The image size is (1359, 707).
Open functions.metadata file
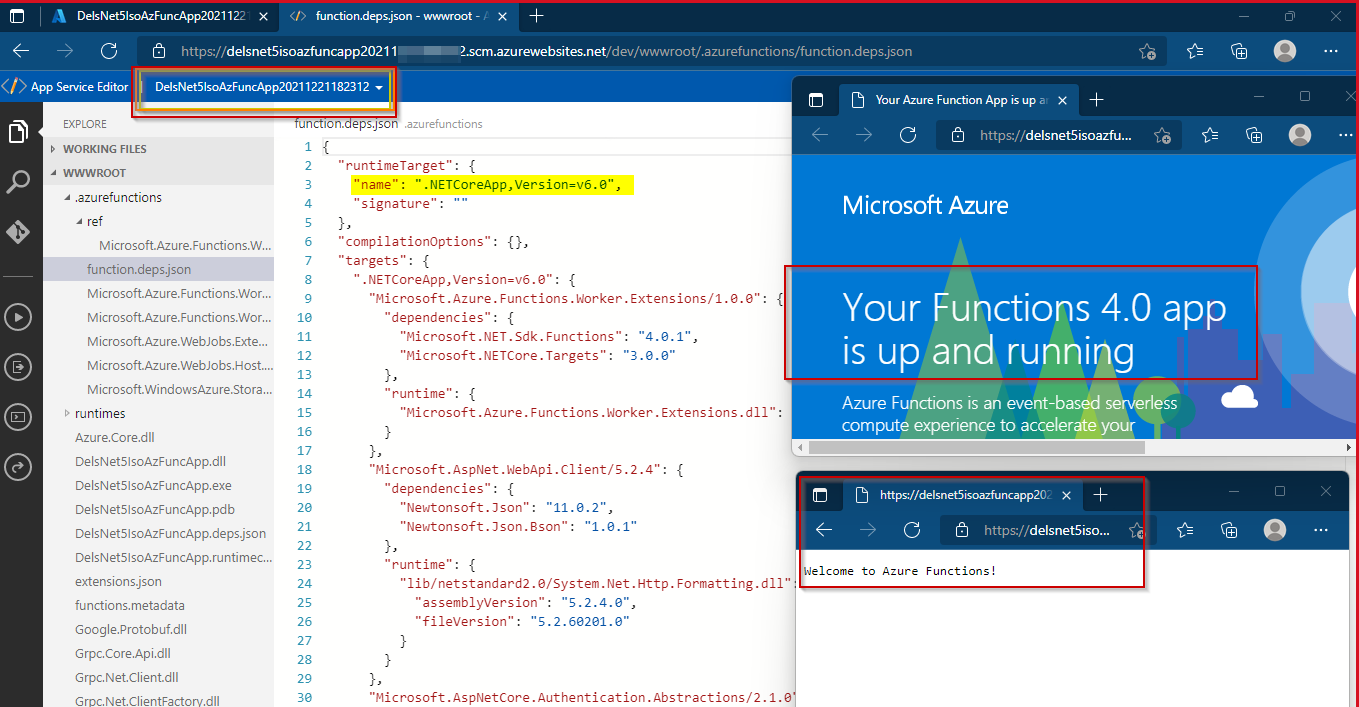130,605
